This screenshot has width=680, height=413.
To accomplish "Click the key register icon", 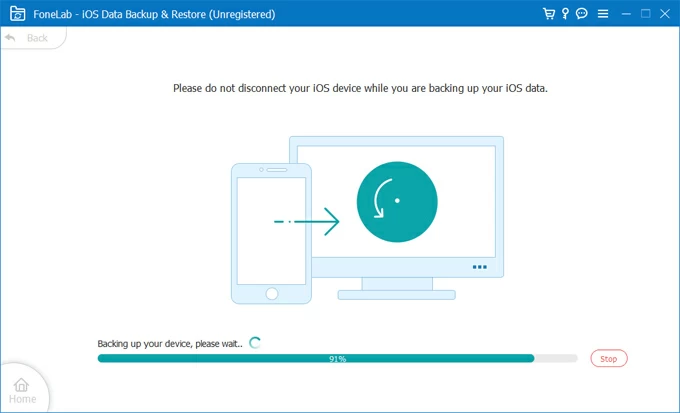I will [x=565, y=14].
